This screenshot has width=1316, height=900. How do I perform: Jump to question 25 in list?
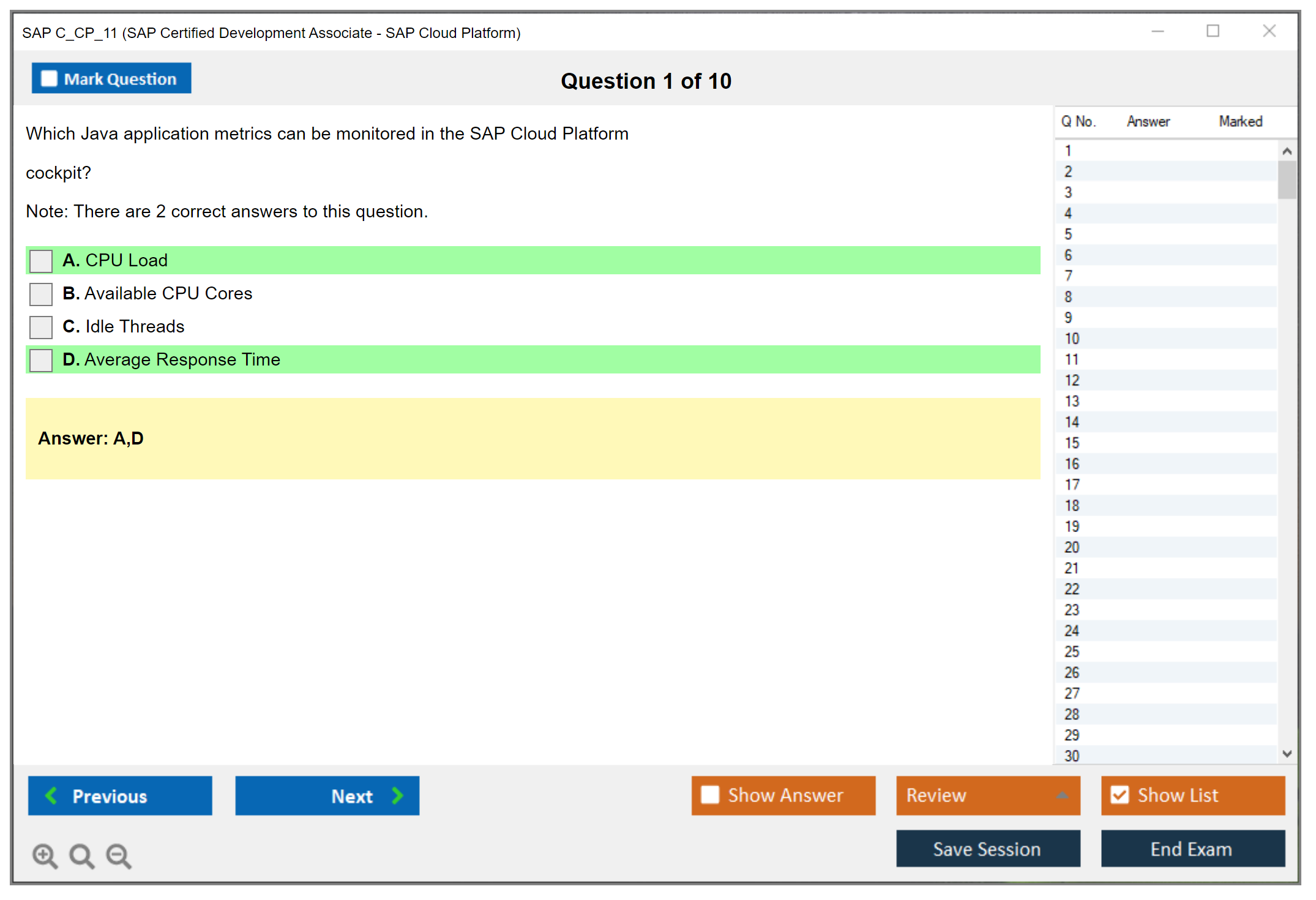[x=1072, y=651]
